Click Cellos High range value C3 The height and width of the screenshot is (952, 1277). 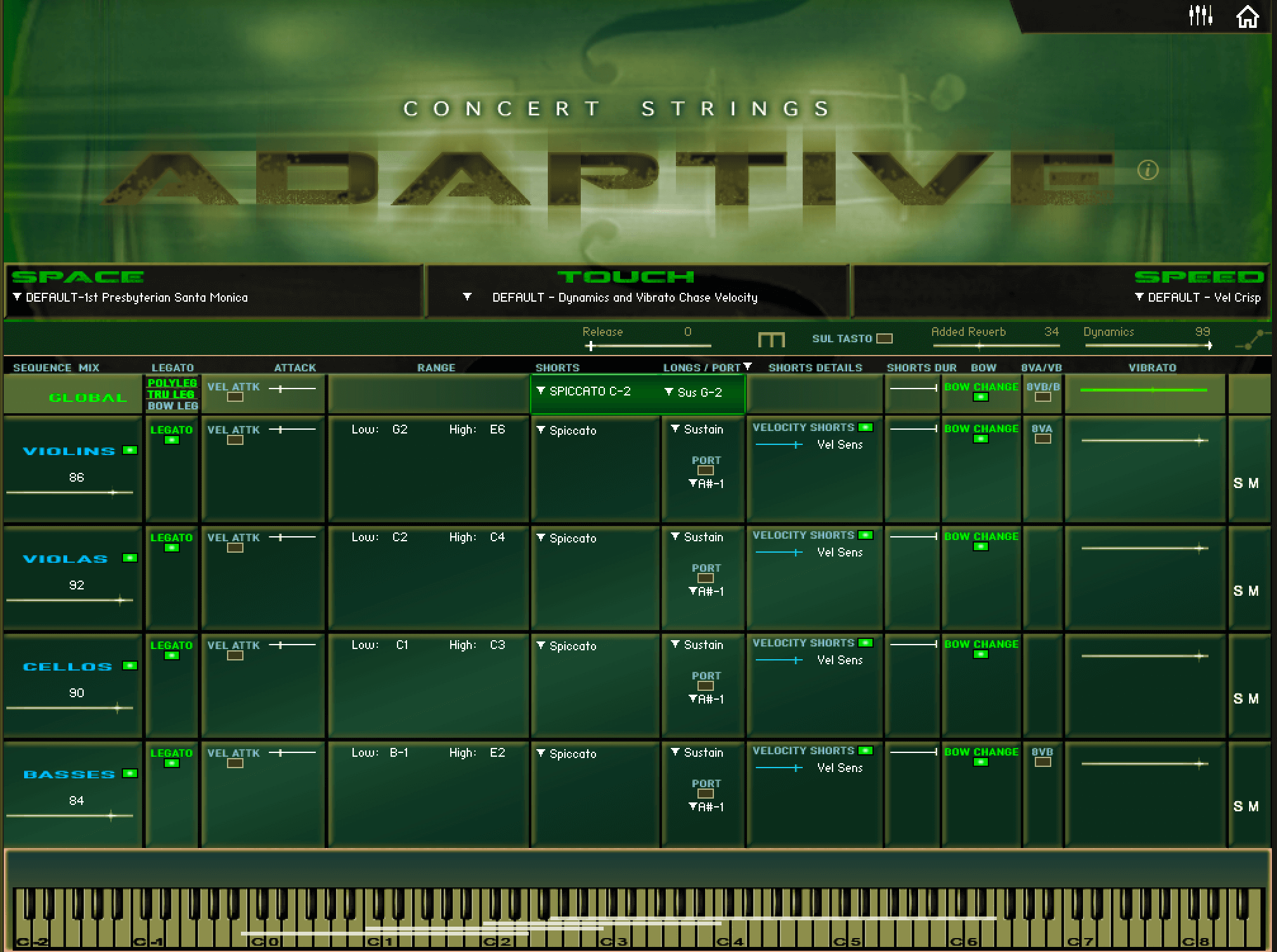(x=497, y=645)
